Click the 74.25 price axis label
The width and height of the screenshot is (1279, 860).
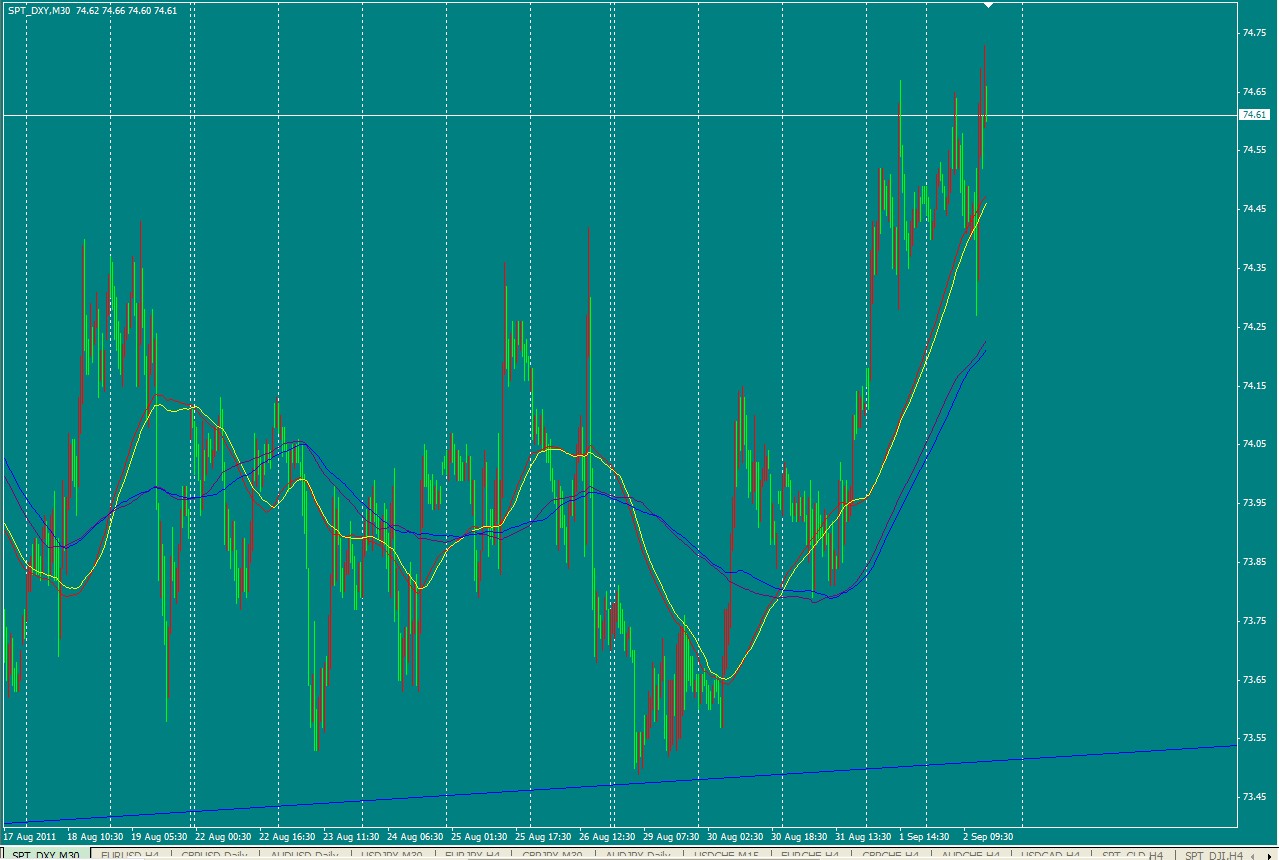point(1254,326)
